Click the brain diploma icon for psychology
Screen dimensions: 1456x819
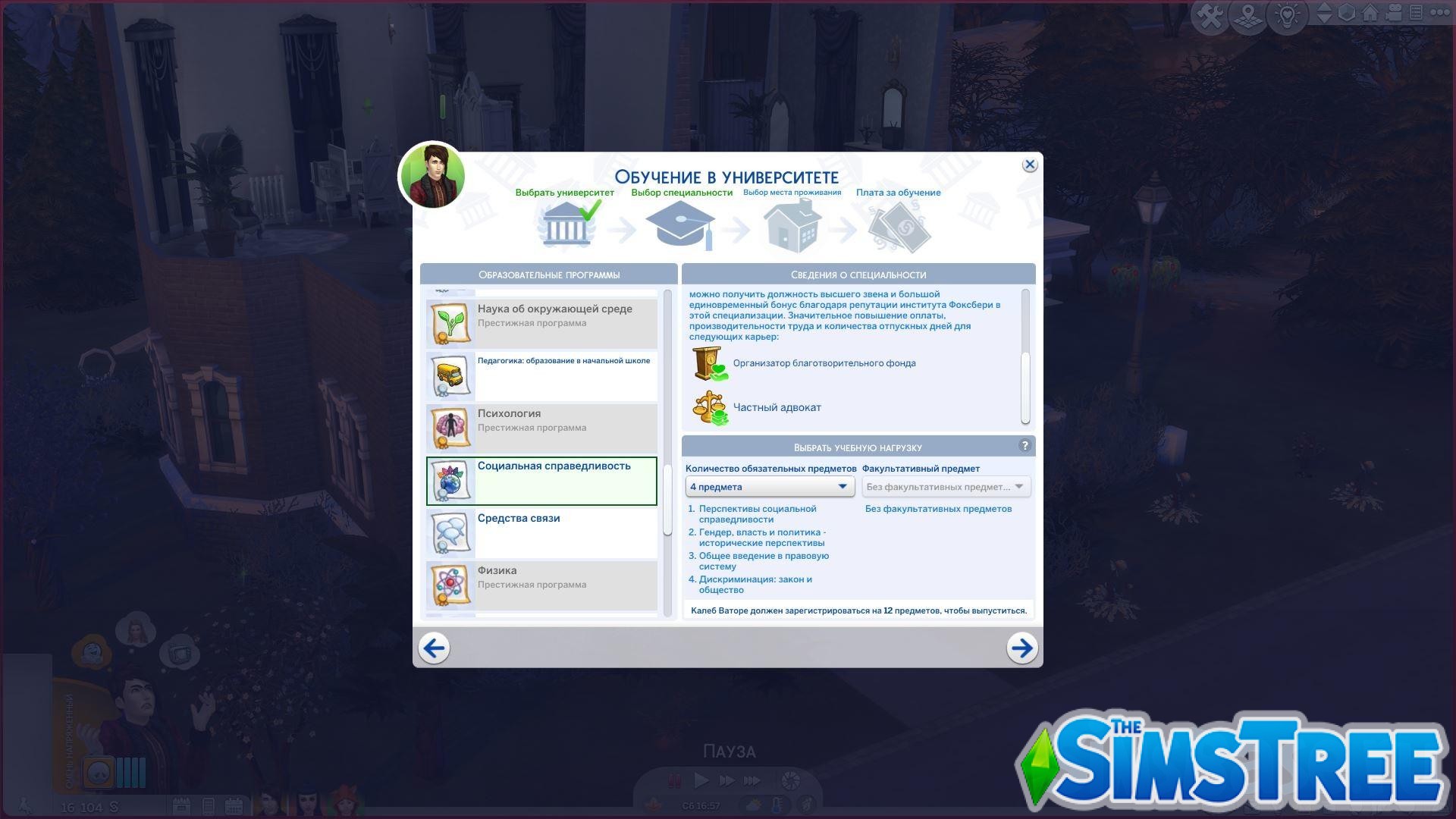point(450,428)
